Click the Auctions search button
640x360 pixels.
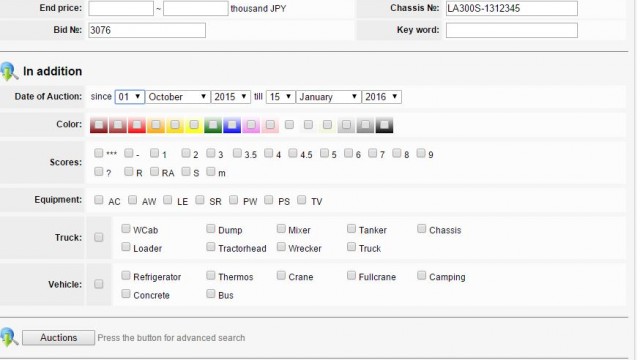(x=58, y=338)
